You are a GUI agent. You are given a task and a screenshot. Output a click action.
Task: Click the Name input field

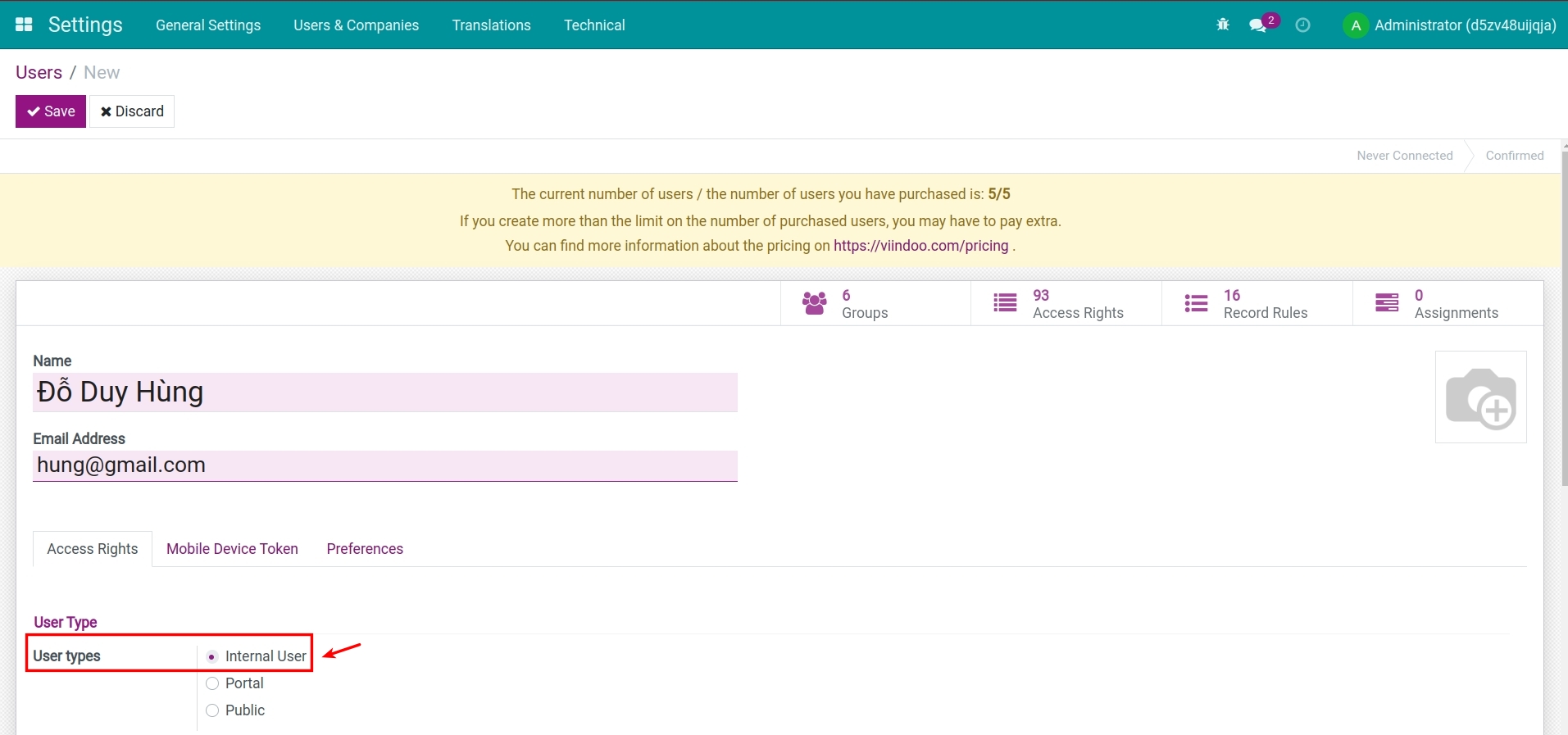[x=385, y=392]
